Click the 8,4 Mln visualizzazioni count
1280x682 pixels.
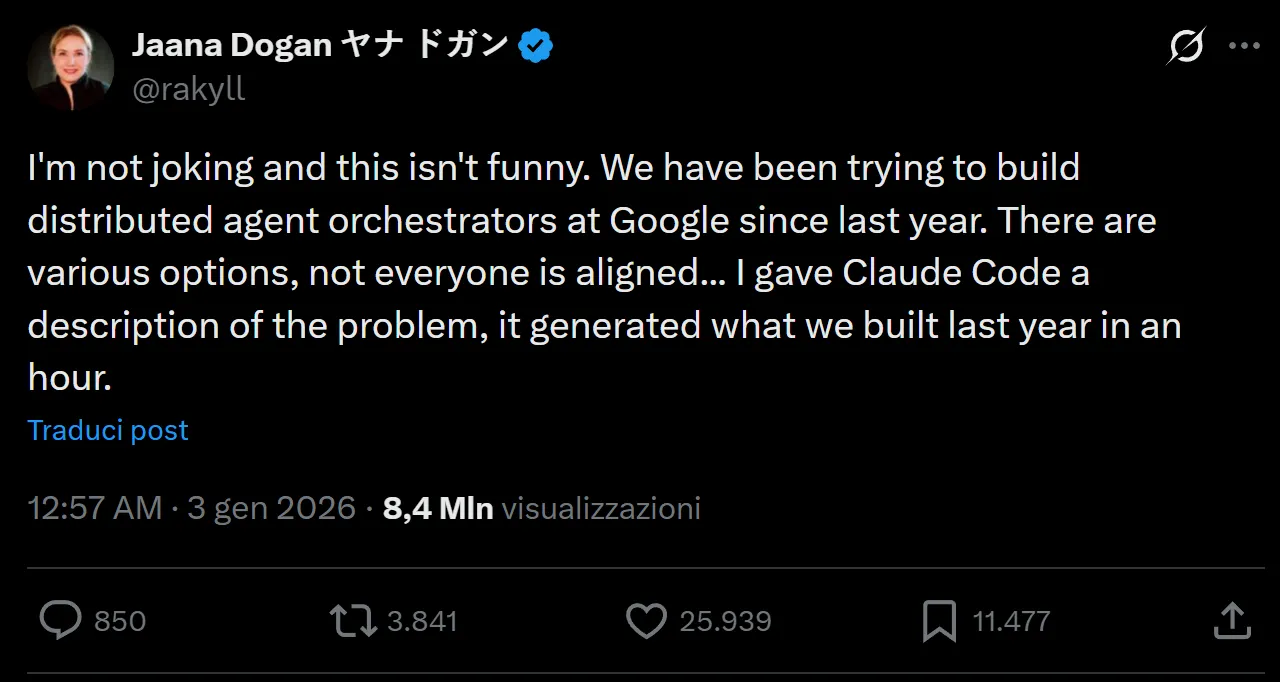pos(541,508)
